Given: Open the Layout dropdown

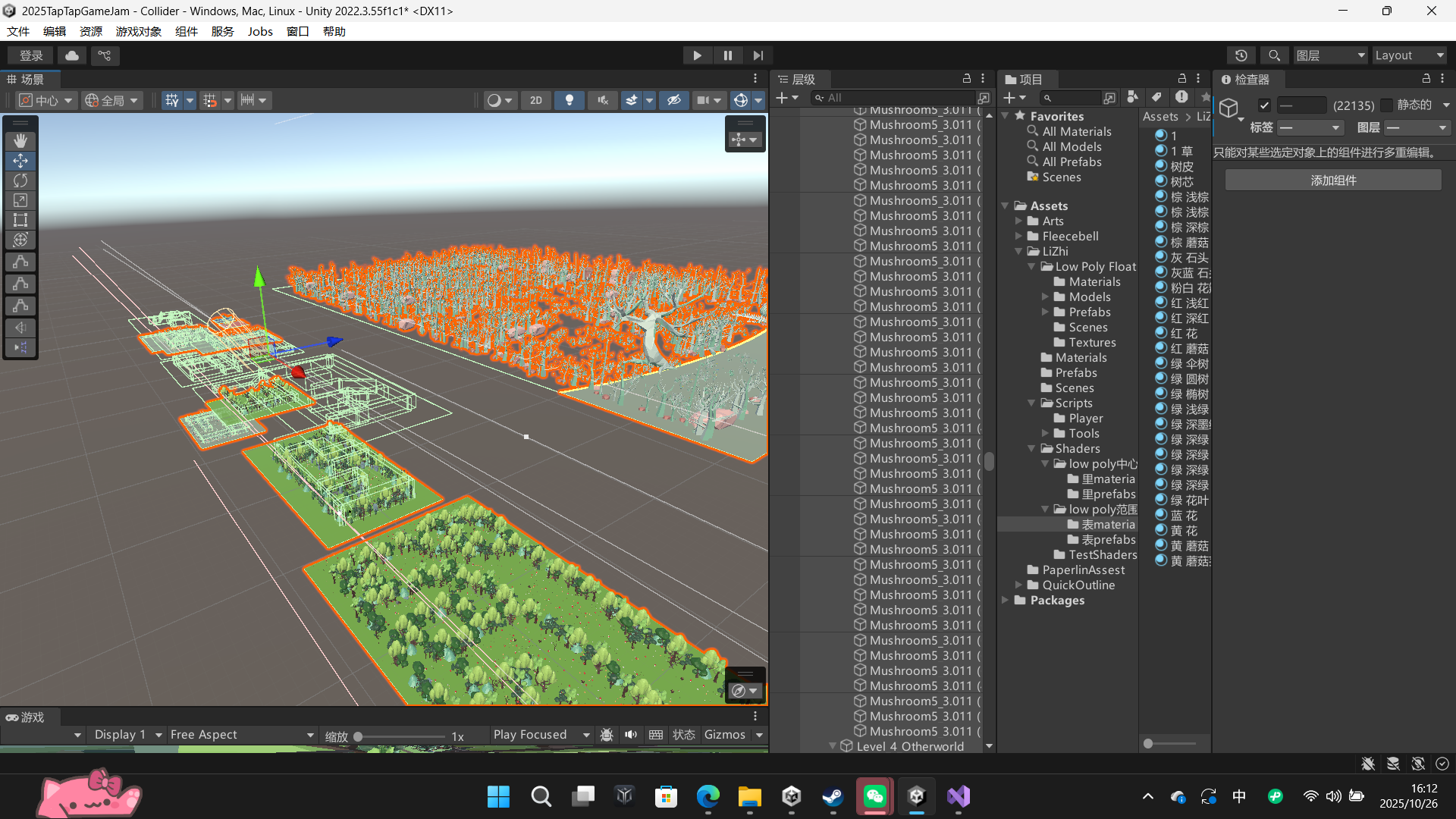Looking at the screenshot, I should click(x=1408, y=55).
